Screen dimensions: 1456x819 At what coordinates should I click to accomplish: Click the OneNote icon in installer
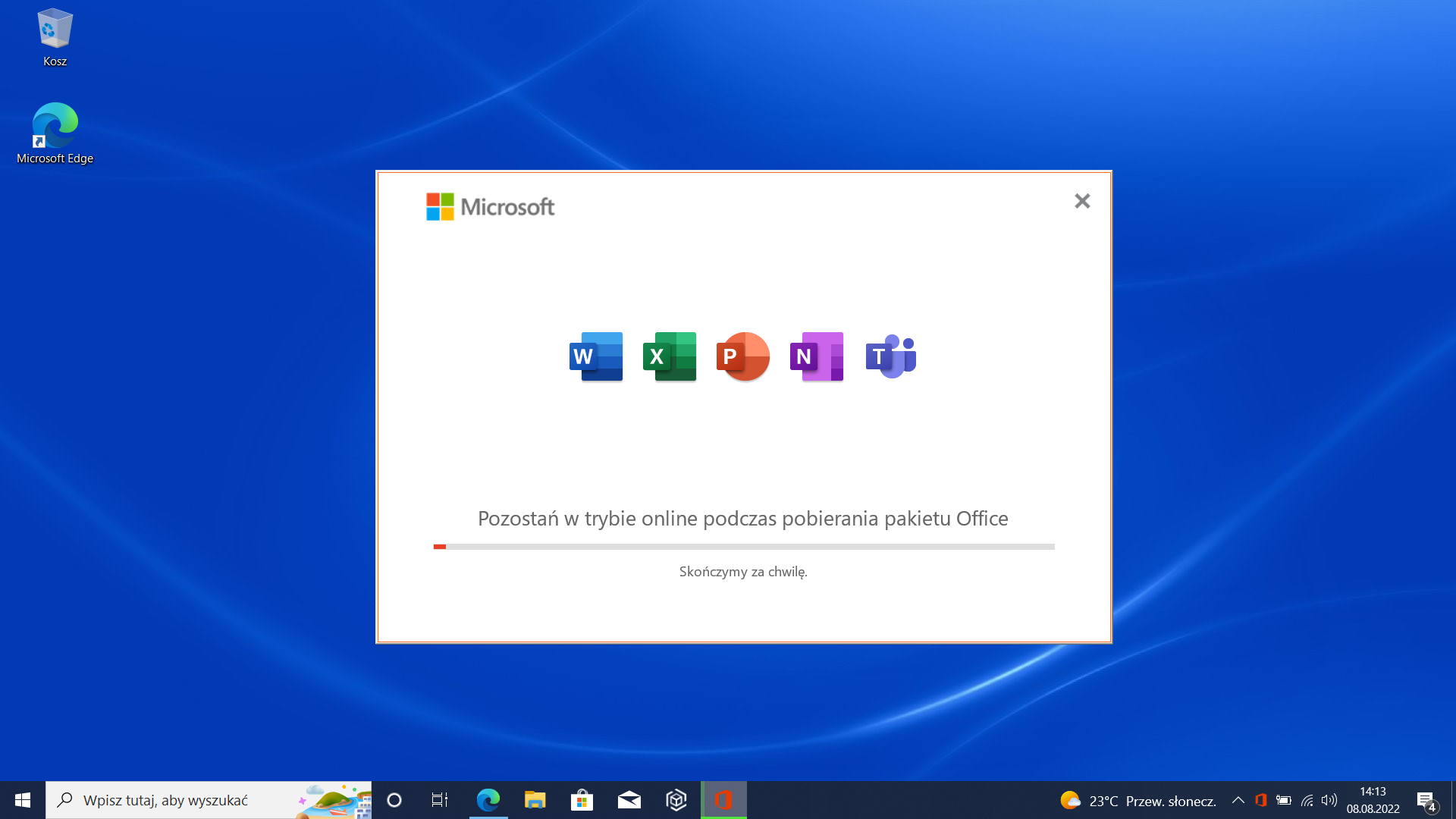coord(817,356)
